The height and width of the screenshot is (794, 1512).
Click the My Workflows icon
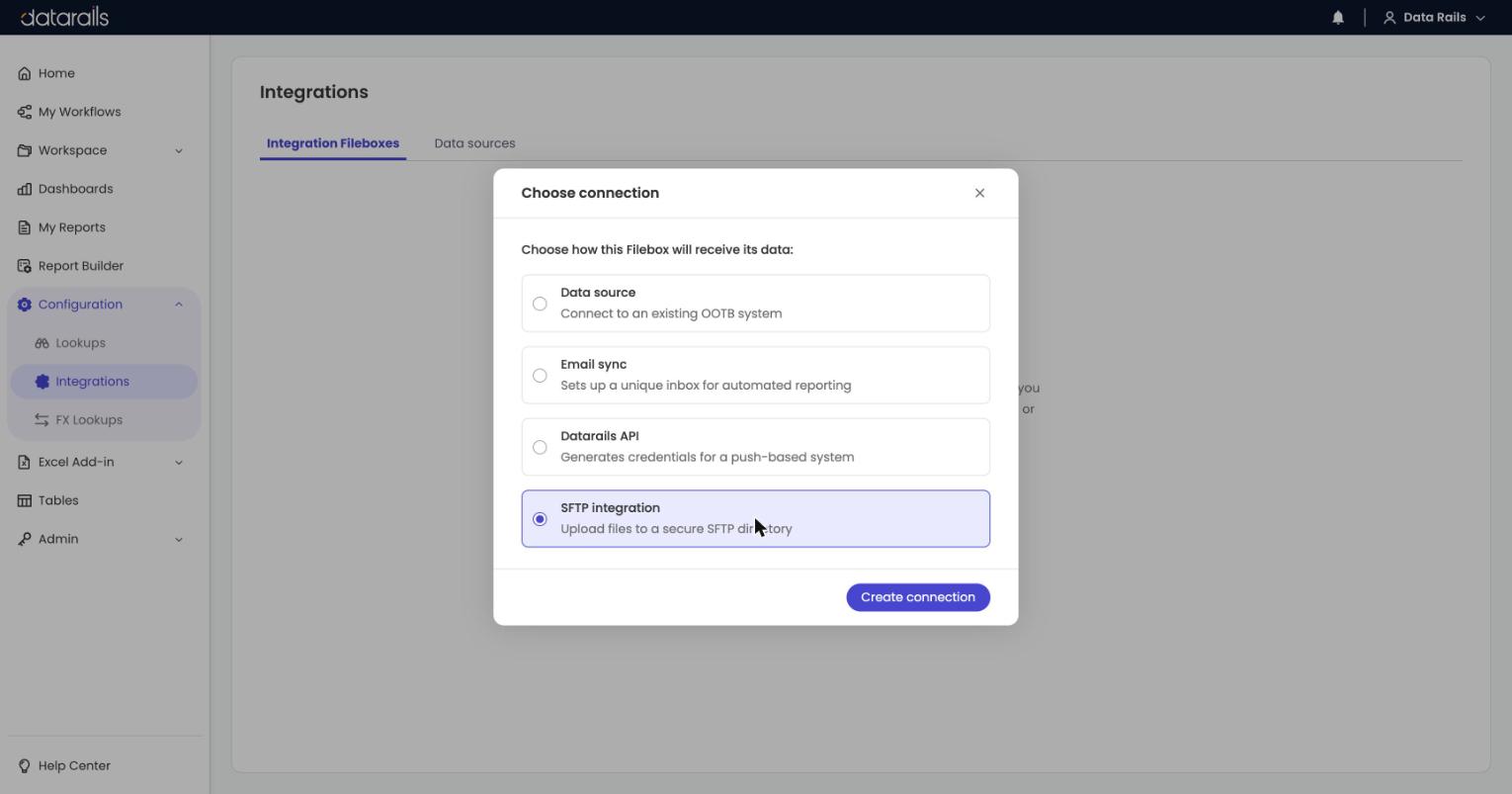(25, 112)
